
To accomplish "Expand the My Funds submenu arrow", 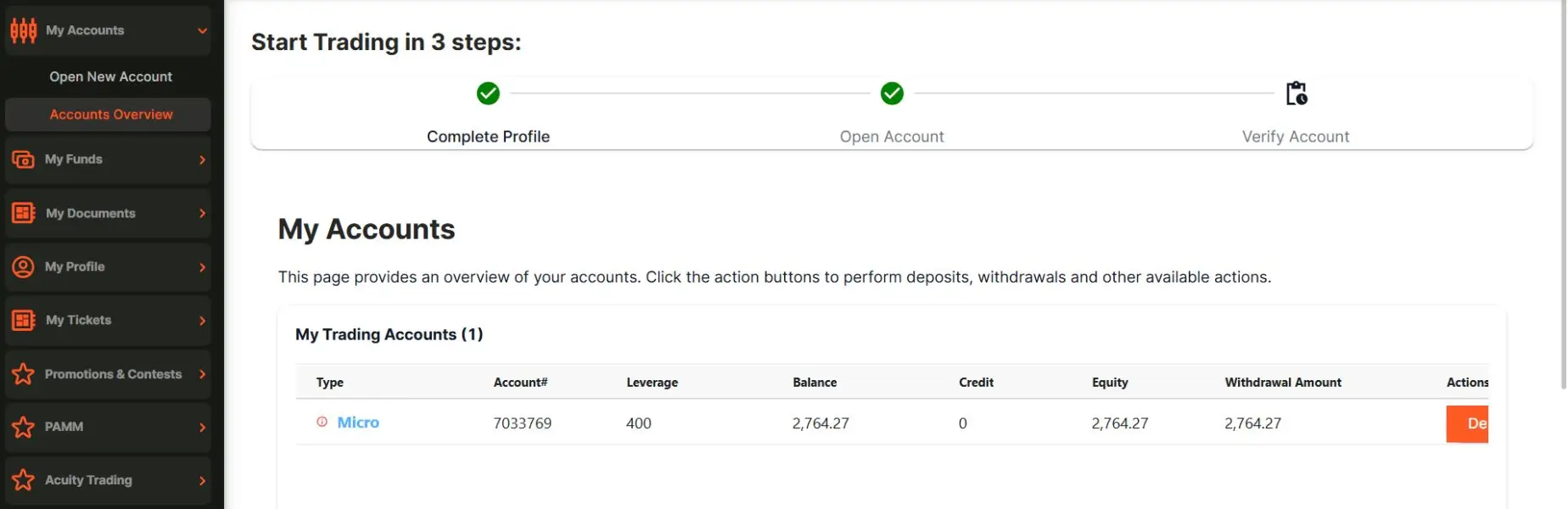I will click(x=202, y=159).
